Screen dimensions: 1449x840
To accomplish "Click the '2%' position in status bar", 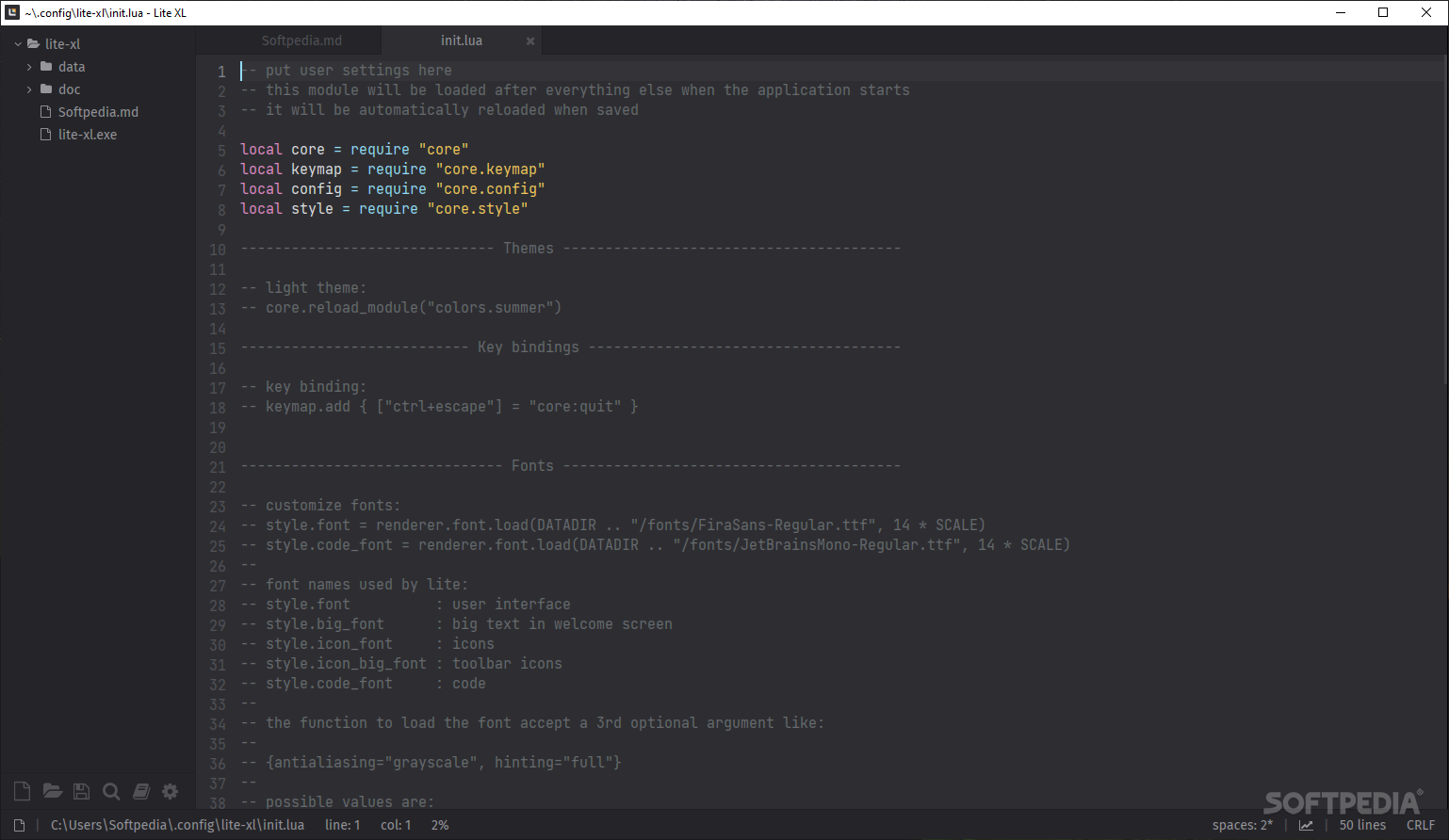I will pyautogui.click(x=440, y=825).
